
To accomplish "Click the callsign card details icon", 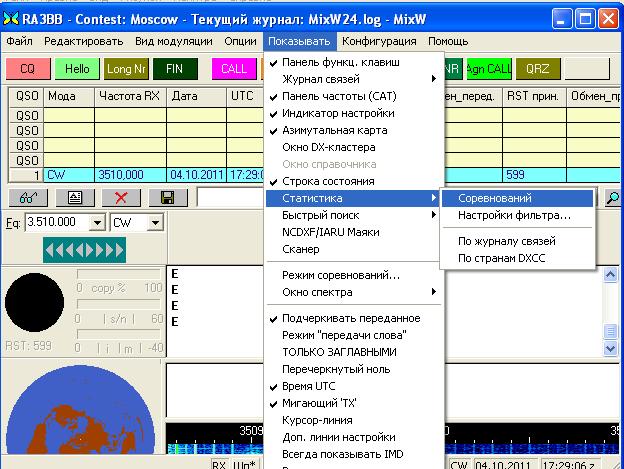I will pyautogui.click(x=74, y=197).
